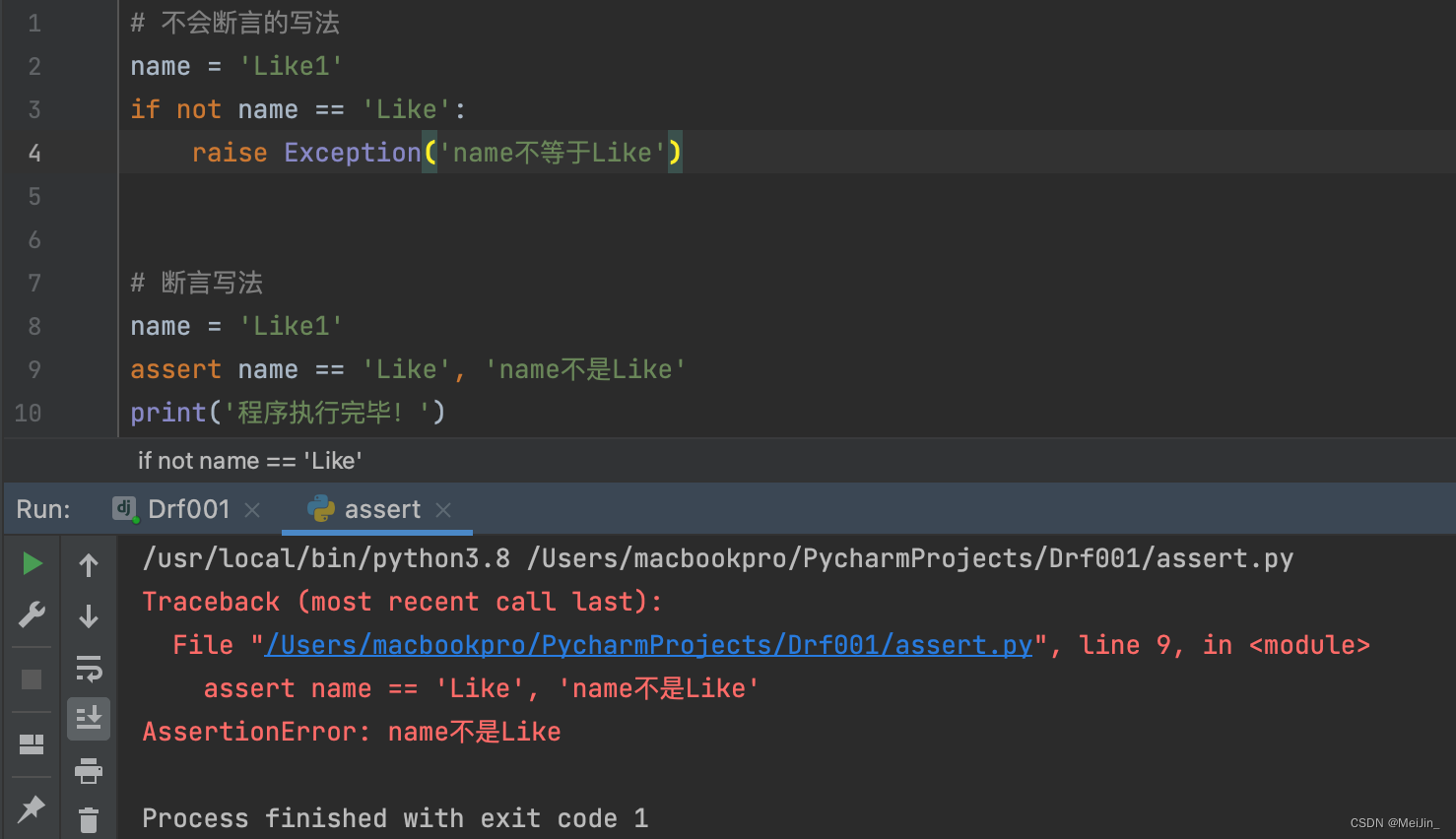Click the python3.8 command line in console
Viewport: 1456px width, 839px height.
pos(718,558)
